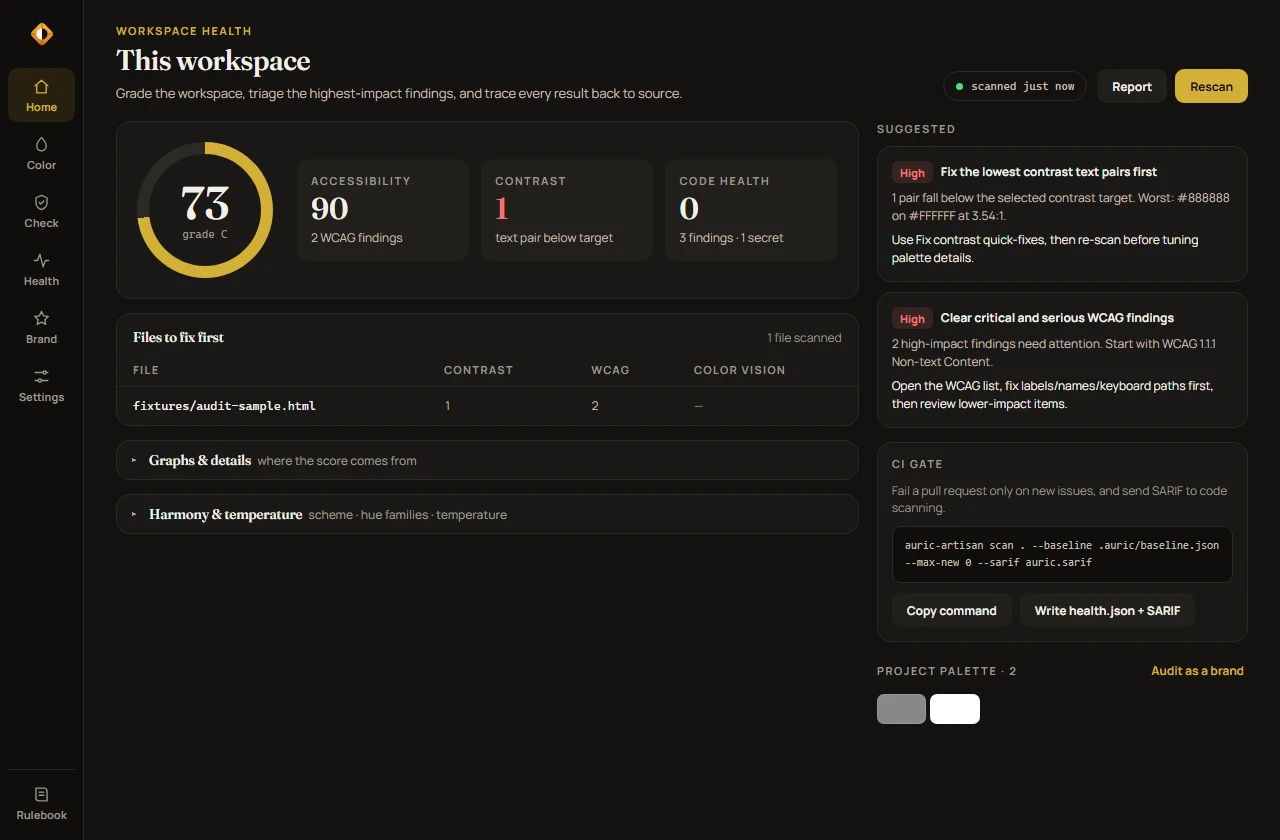Open the Settings sliders section

pos(41,385)
